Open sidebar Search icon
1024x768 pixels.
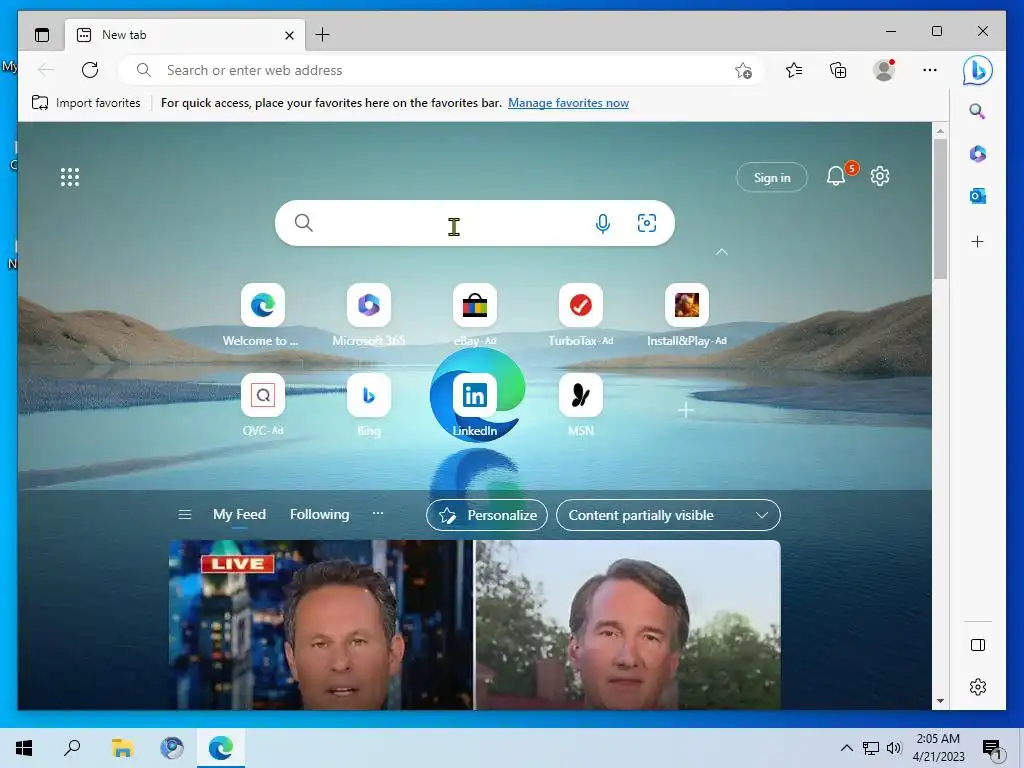[977, 111]
